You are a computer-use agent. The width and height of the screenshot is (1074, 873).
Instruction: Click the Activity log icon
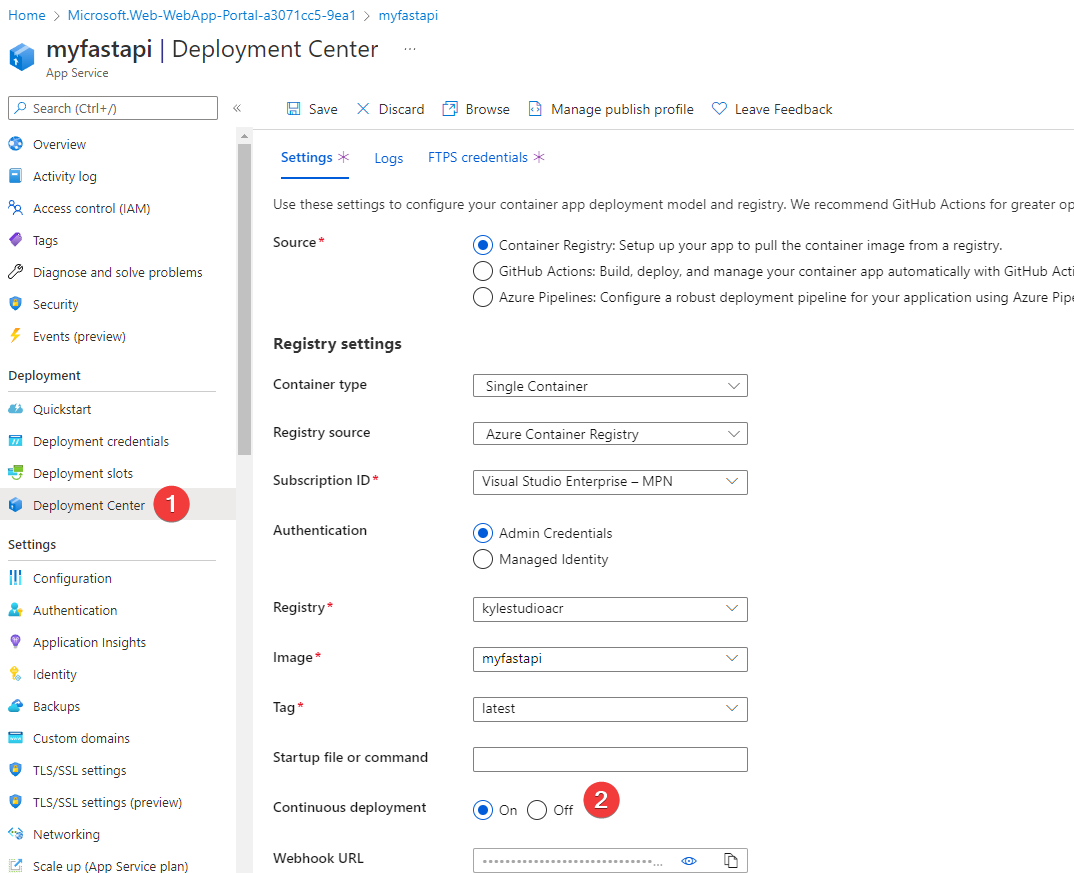pos(15,176)
